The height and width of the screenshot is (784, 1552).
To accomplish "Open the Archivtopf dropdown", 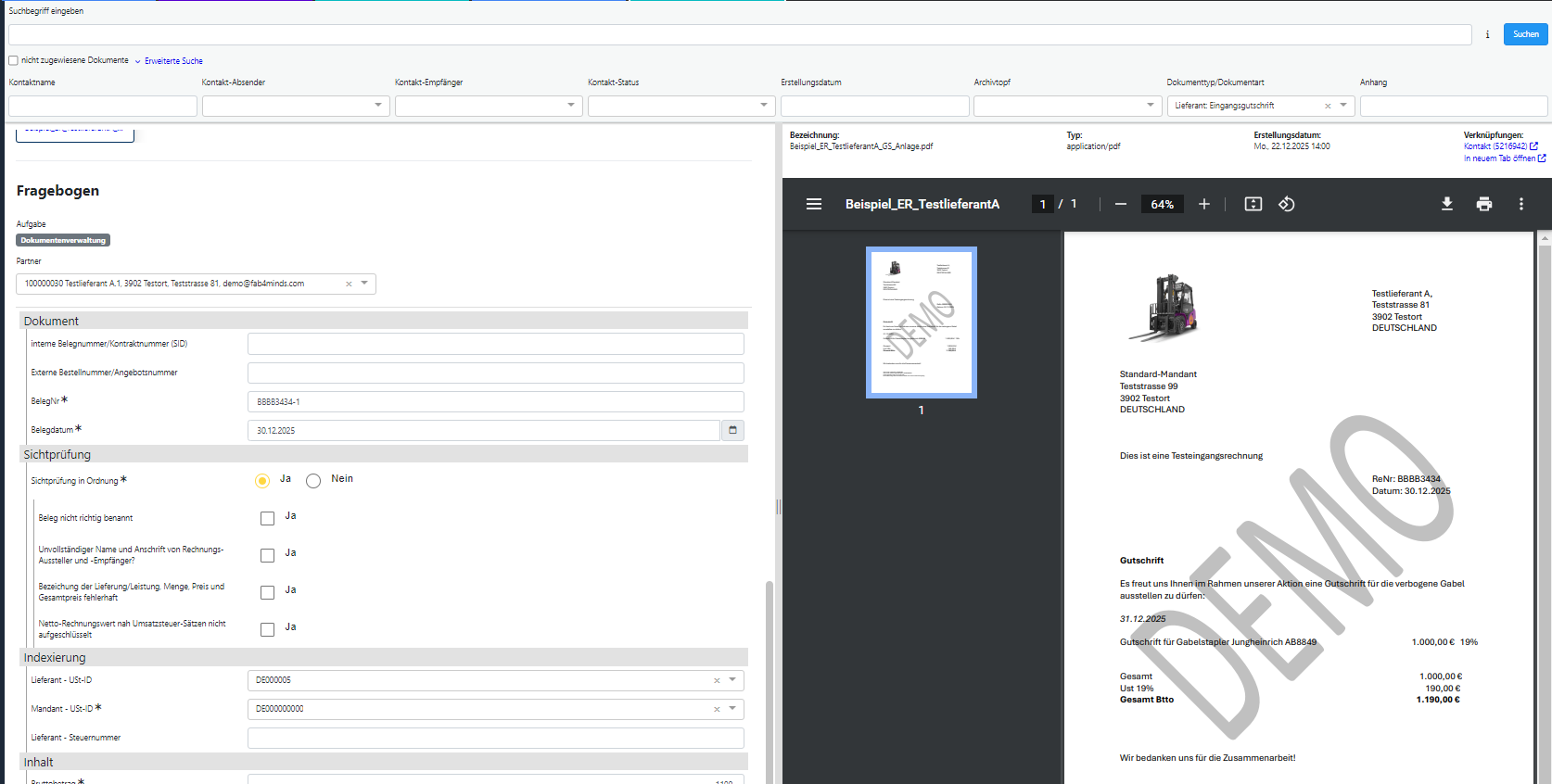I will [1150, 105].
